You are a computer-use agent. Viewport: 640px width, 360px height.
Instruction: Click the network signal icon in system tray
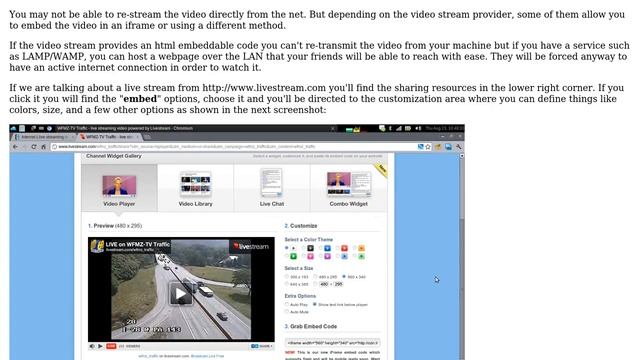pyautogui.click(x=399, y=128)
